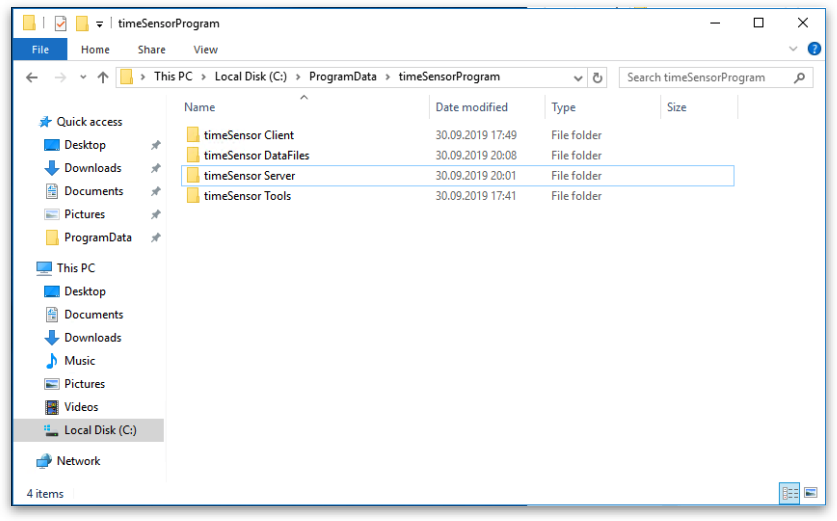
Task: Open Documents under This PC
Action: 93,314
